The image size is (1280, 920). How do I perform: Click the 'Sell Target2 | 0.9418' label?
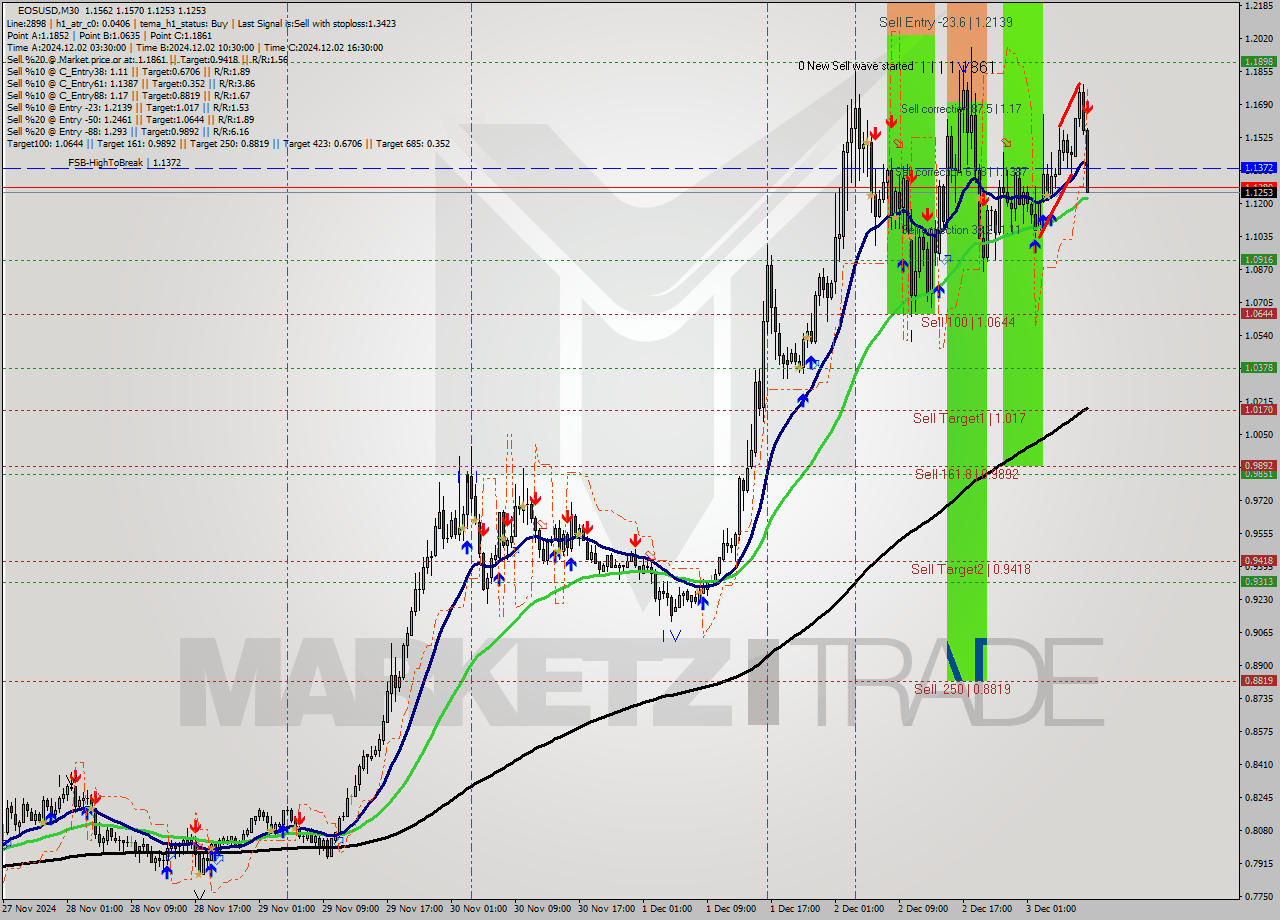(x=970, y=569)
